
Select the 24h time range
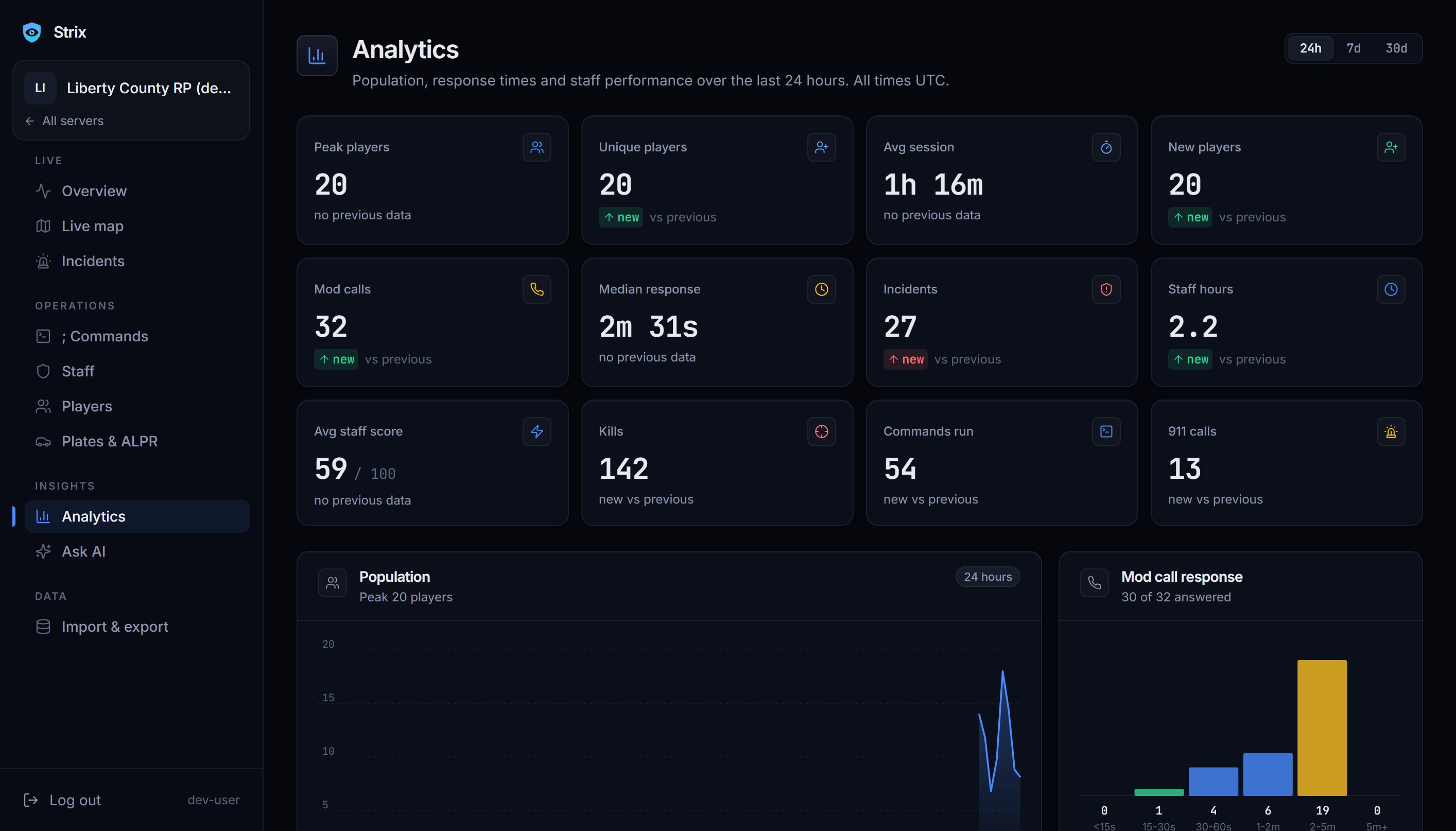click(1310, 48)
